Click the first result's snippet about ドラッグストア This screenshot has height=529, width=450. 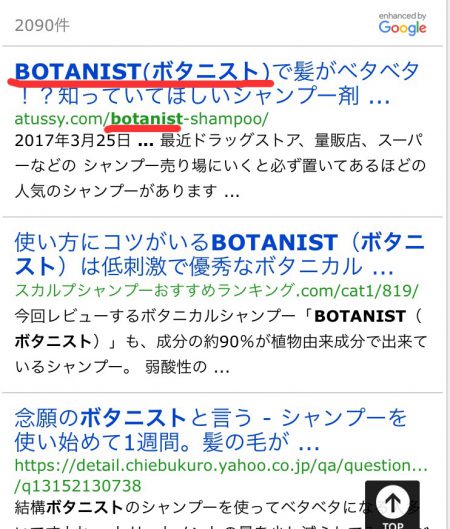[220, 166]
